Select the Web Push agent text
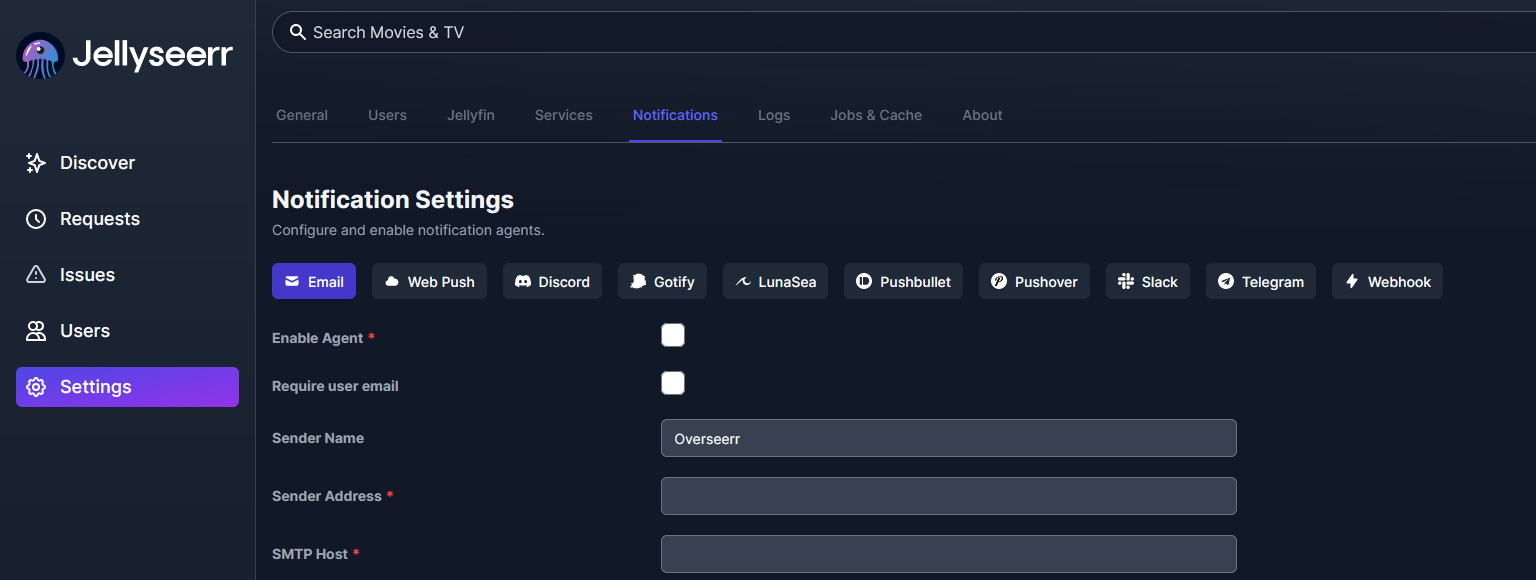 441,282
